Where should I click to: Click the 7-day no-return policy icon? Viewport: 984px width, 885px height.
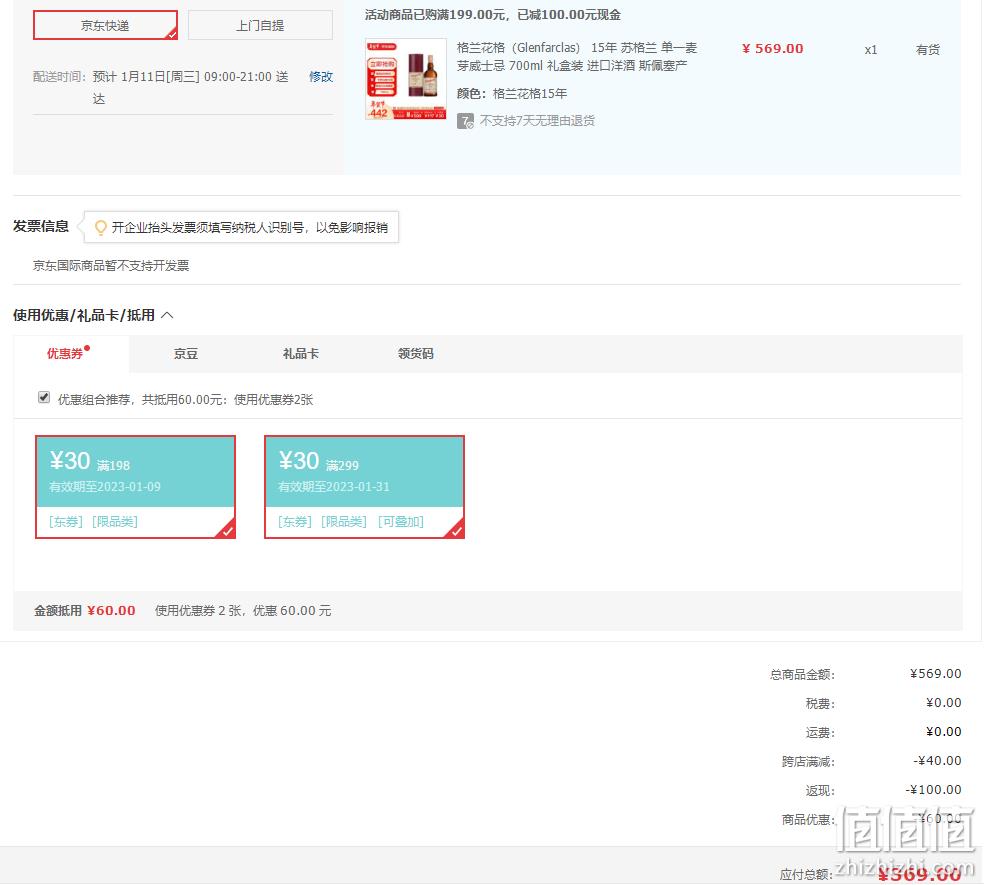[x=465, y=121]
